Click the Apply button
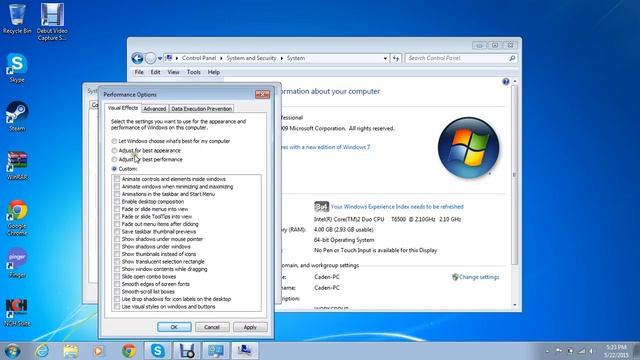 click(250, 327)
